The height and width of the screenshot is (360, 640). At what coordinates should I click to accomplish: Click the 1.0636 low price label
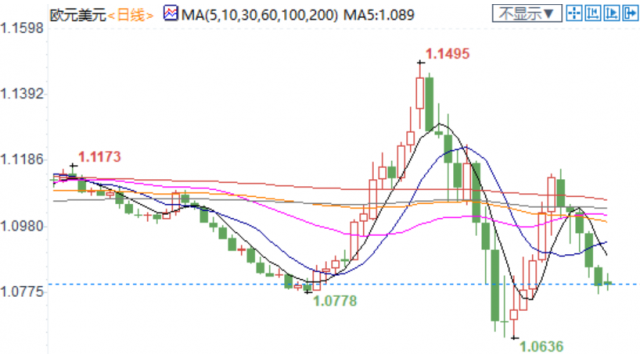(x=541, y=347)
